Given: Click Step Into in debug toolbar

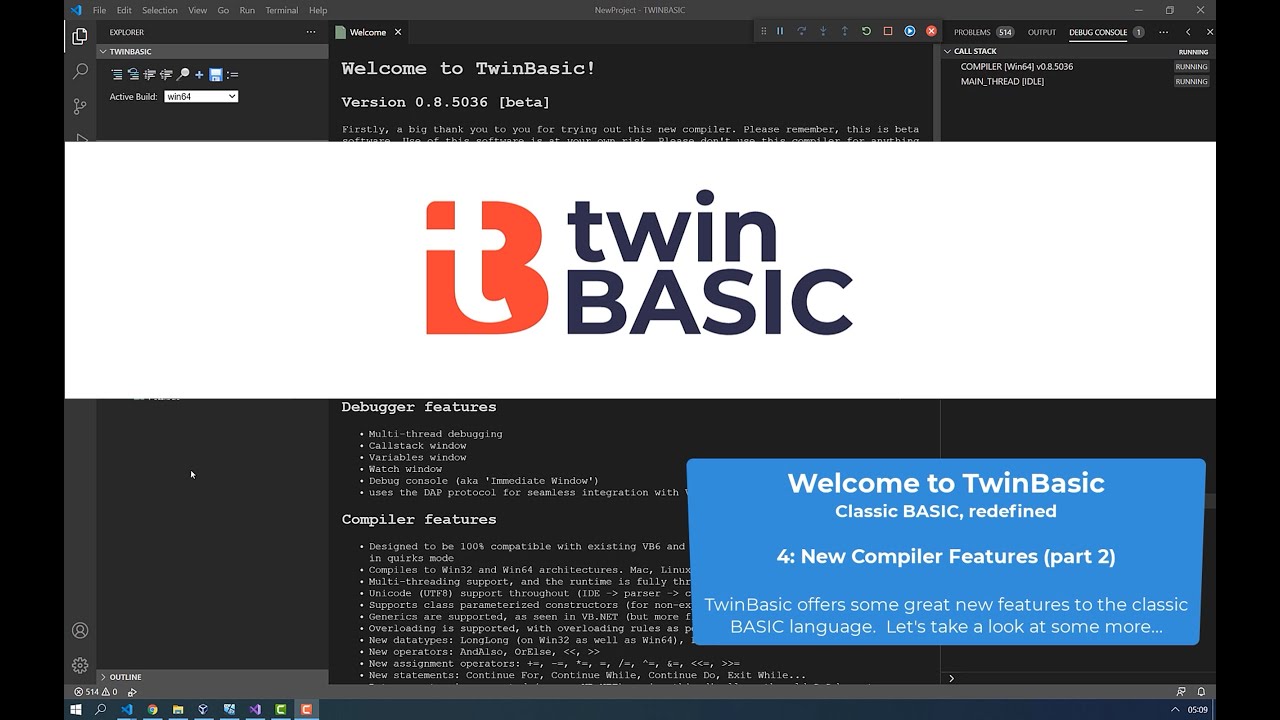Looking at the screenshot, I should [x=823, y=32].
